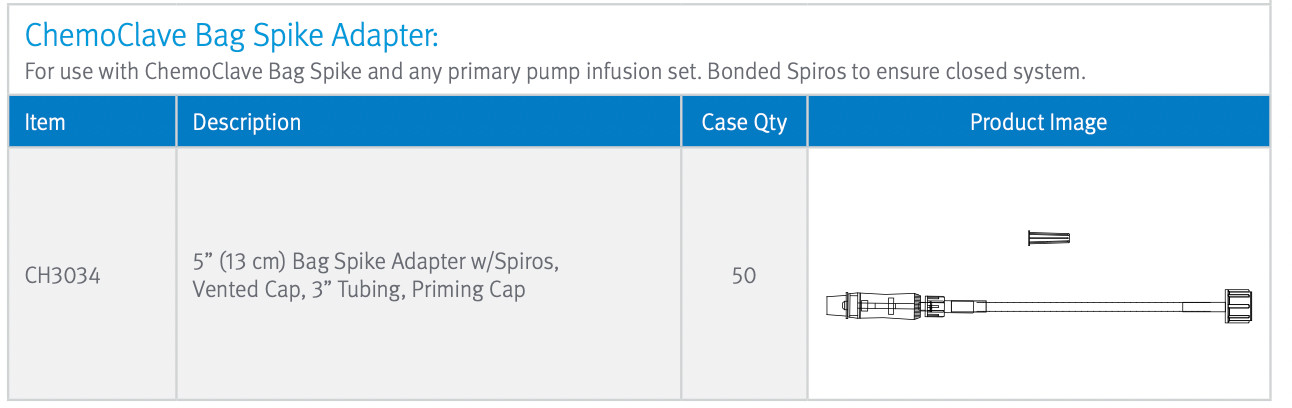1292x408 pixels.
Task: Click the ribbed junction connector right of the Spiros body
Action: click(934, 306)
